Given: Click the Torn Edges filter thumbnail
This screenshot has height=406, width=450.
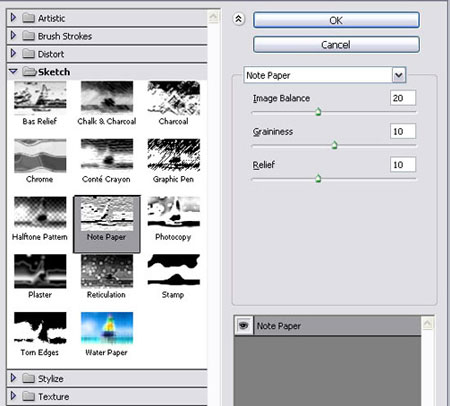Looking at the screenshot, I should (x=40, y=328).
